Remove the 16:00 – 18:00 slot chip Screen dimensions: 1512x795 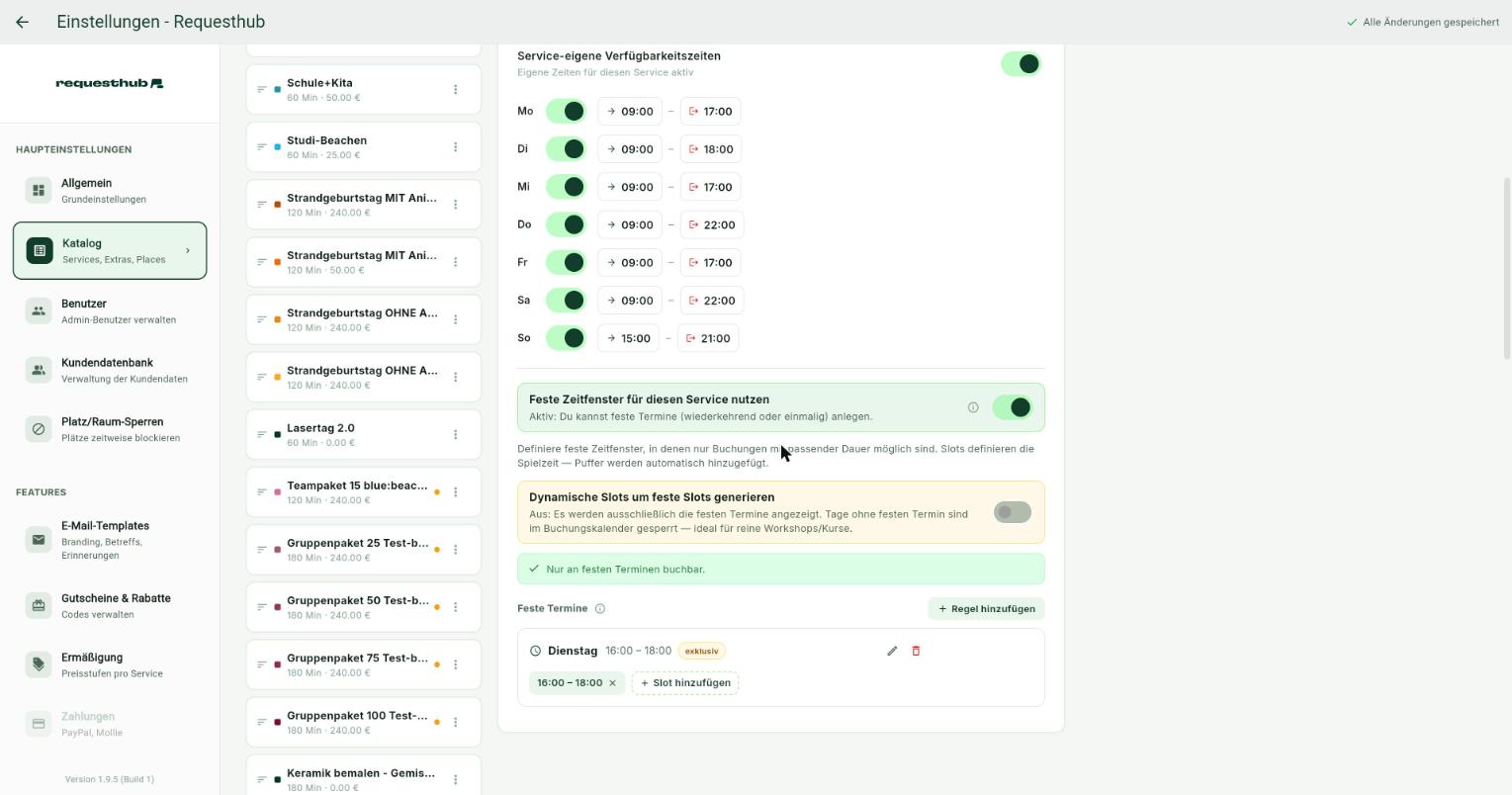coord(612,683)
